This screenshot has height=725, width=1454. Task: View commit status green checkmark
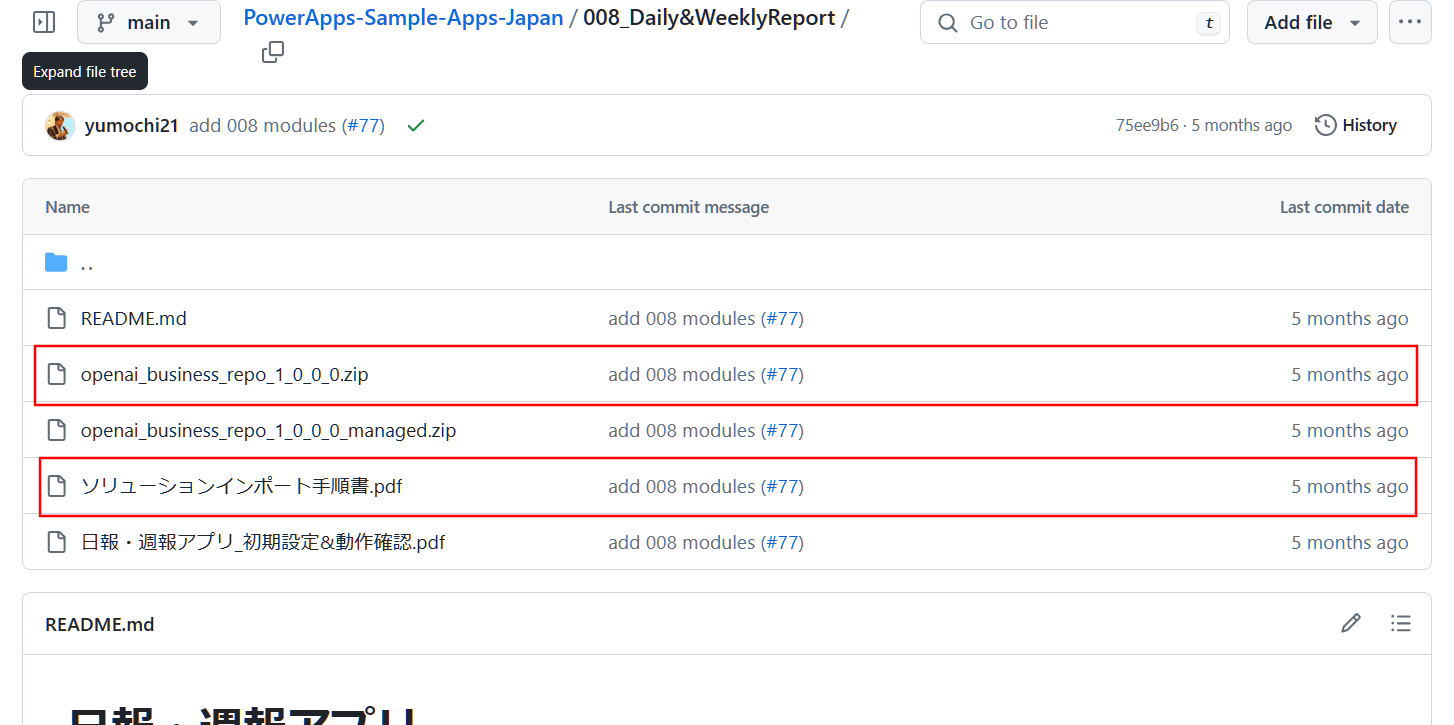(416, 126)
